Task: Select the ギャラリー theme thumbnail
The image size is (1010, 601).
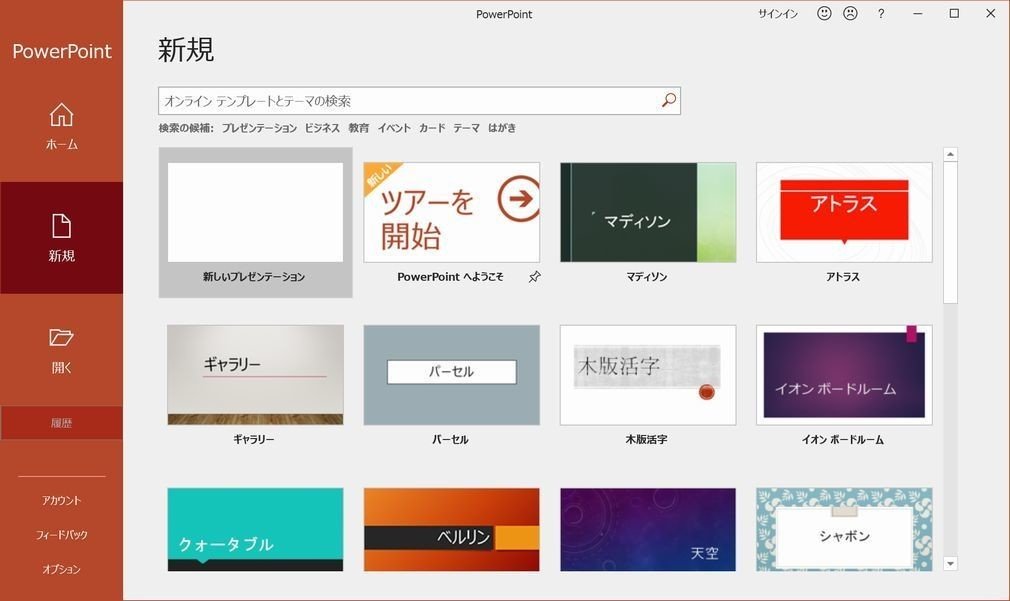Action: tap(255, 375)
